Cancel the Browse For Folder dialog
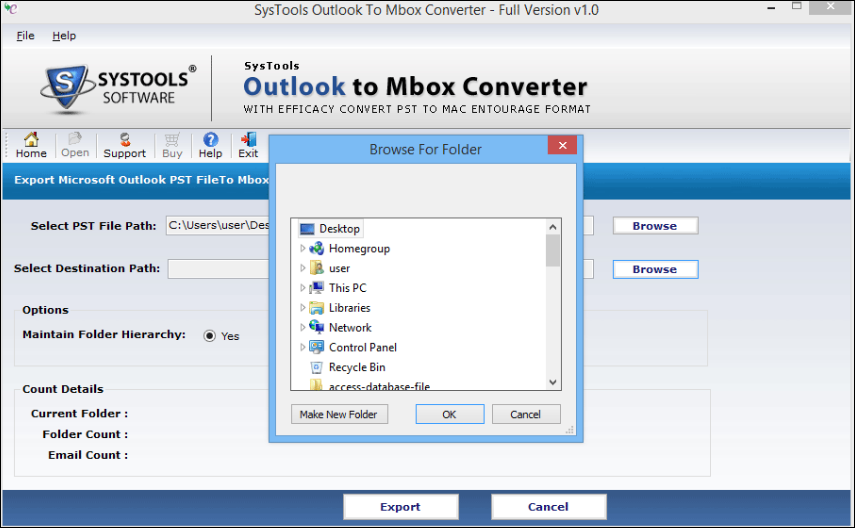 [x=526, y=415]
